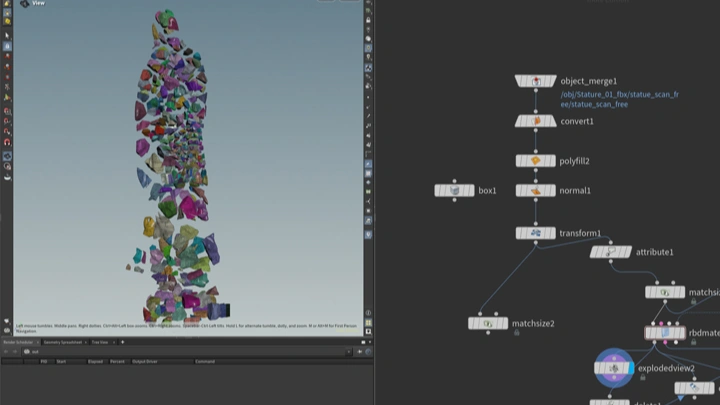Go back with the left arrow in path bar

(x=6, y=352)
